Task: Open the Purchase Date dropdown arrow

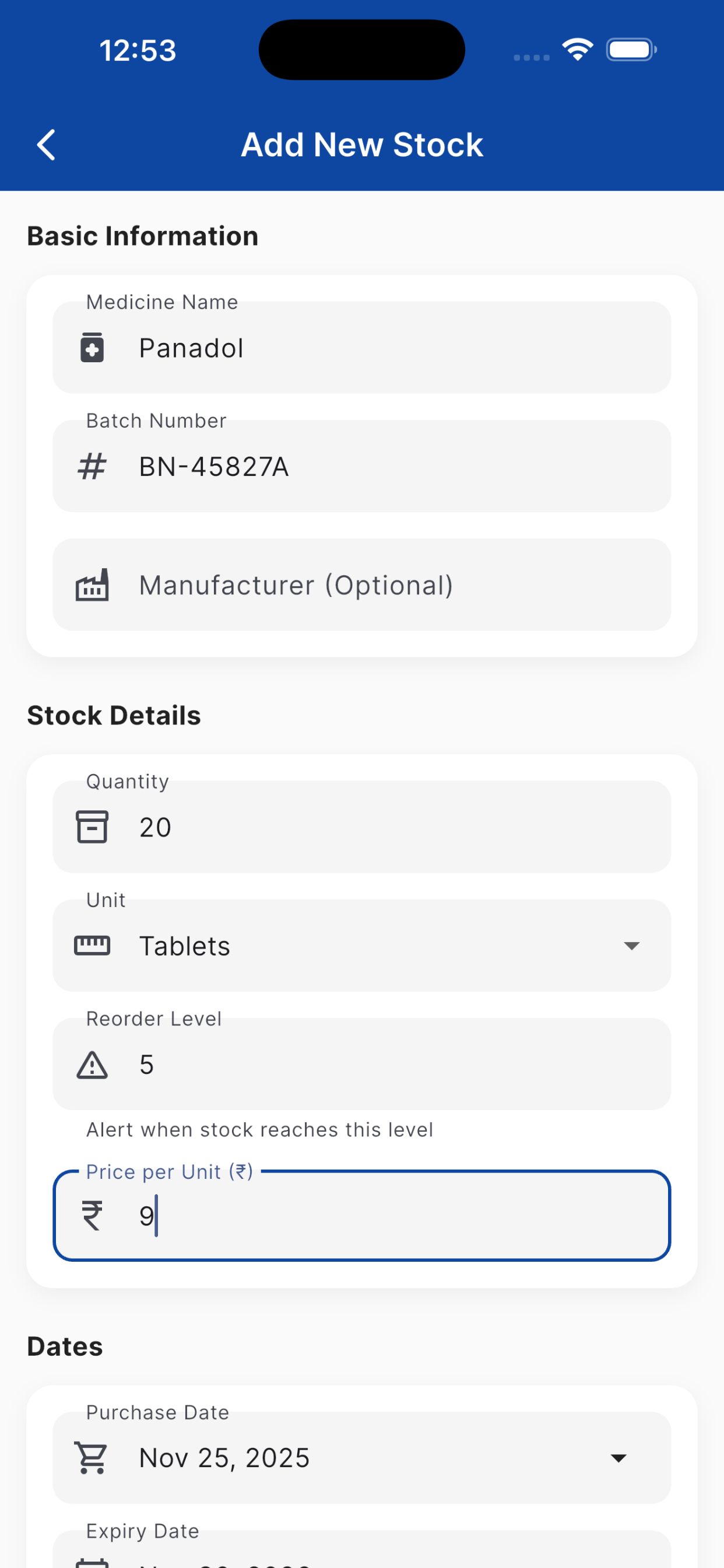Action: [618, 1458]
